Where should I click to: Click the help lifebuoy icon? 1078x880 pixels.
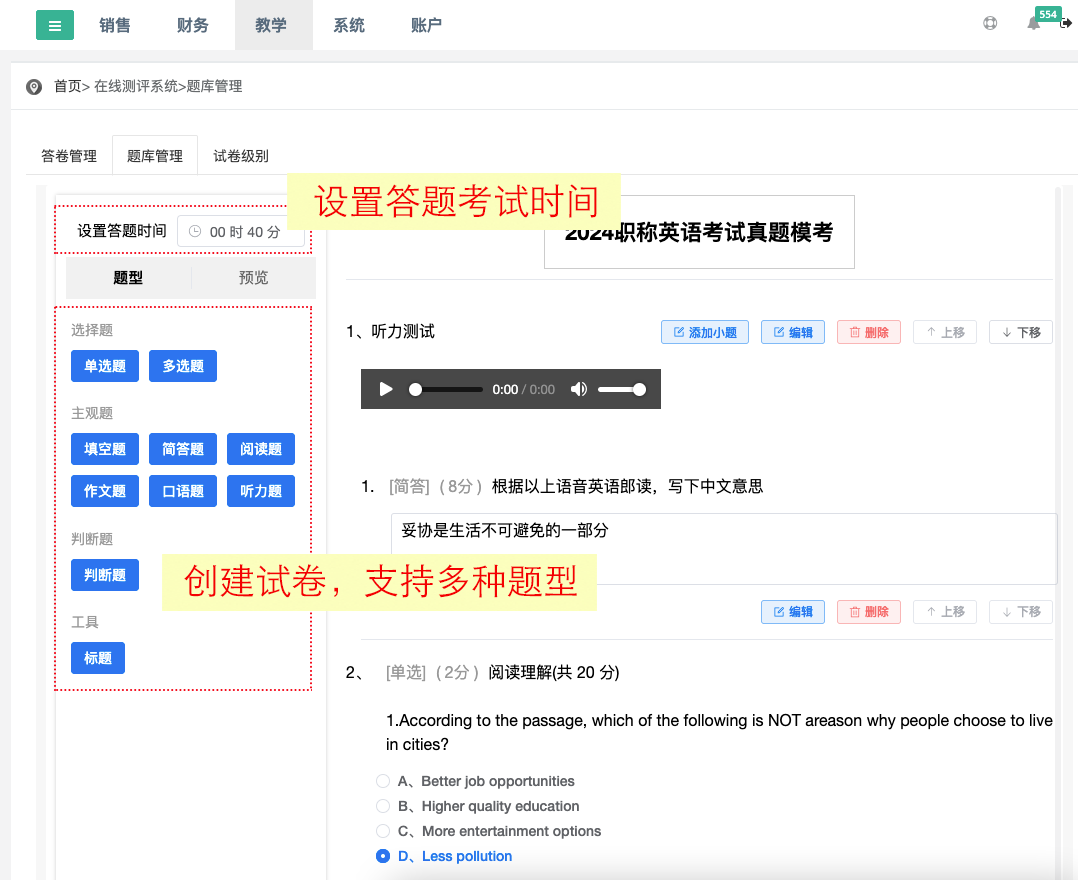click(x=990, y=23)
